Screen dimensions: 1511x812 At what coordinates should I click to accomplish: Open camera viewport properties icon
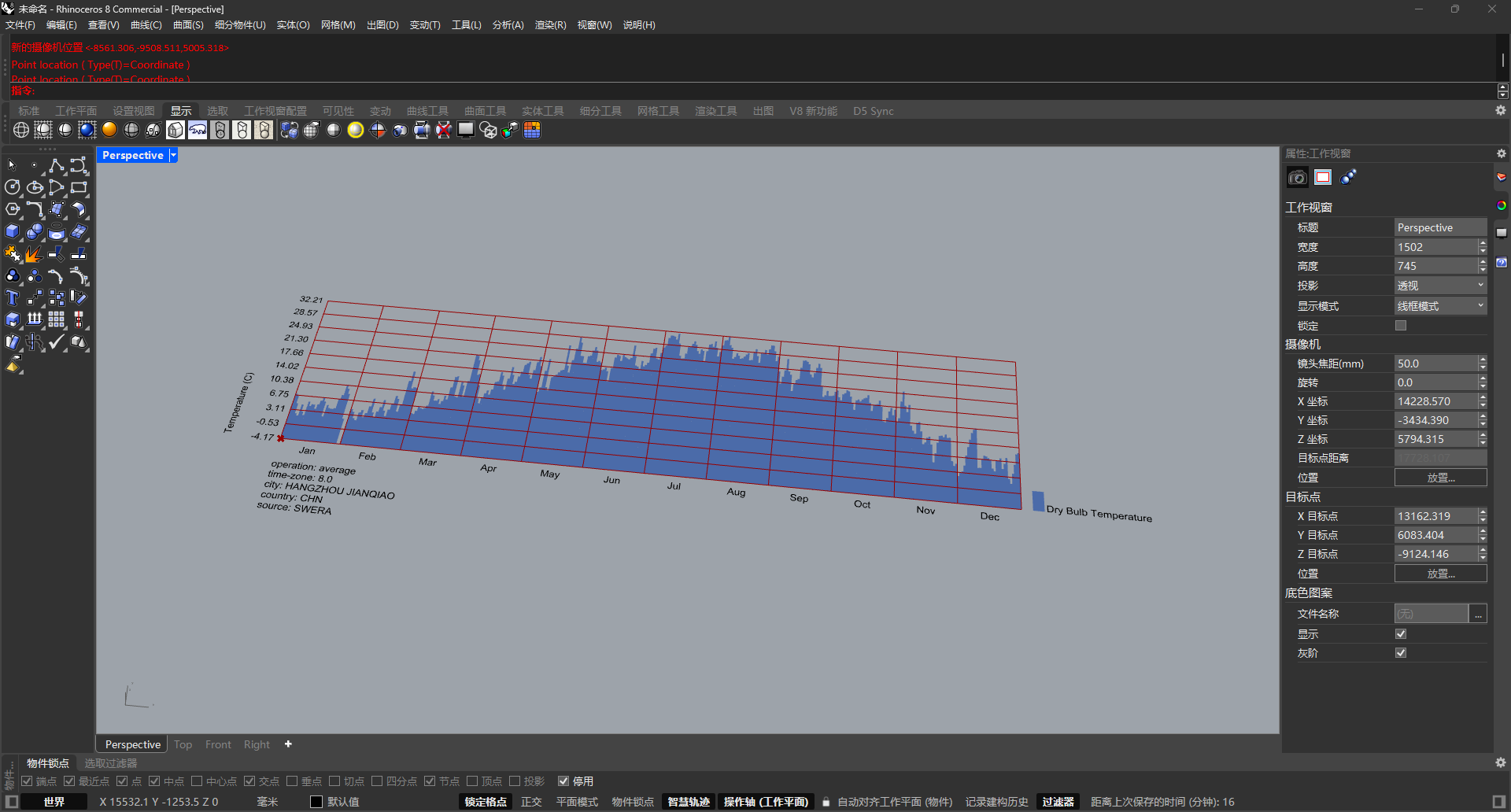point(1297,177)
